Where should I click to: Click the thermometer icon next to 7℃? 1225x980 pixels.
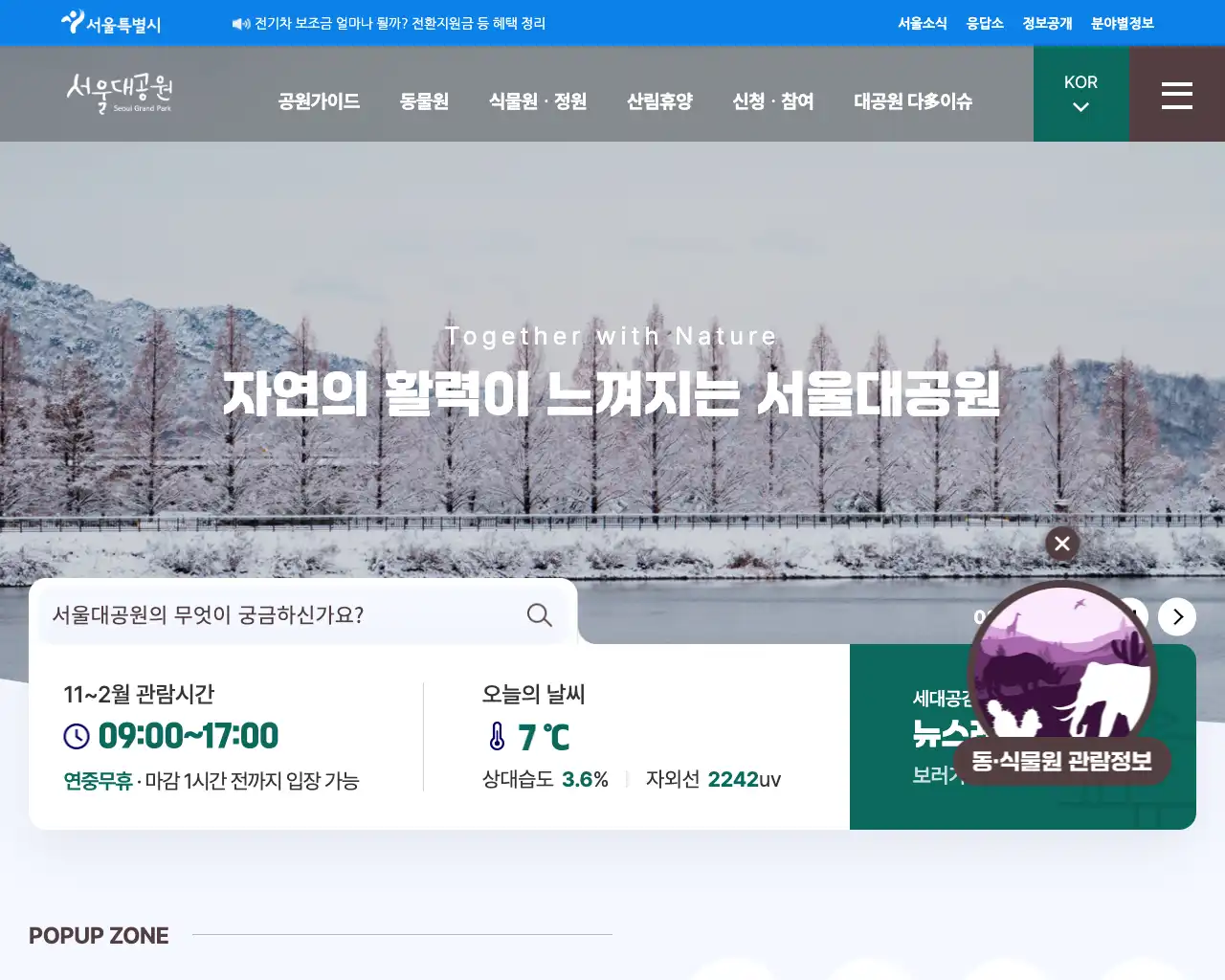495,738
